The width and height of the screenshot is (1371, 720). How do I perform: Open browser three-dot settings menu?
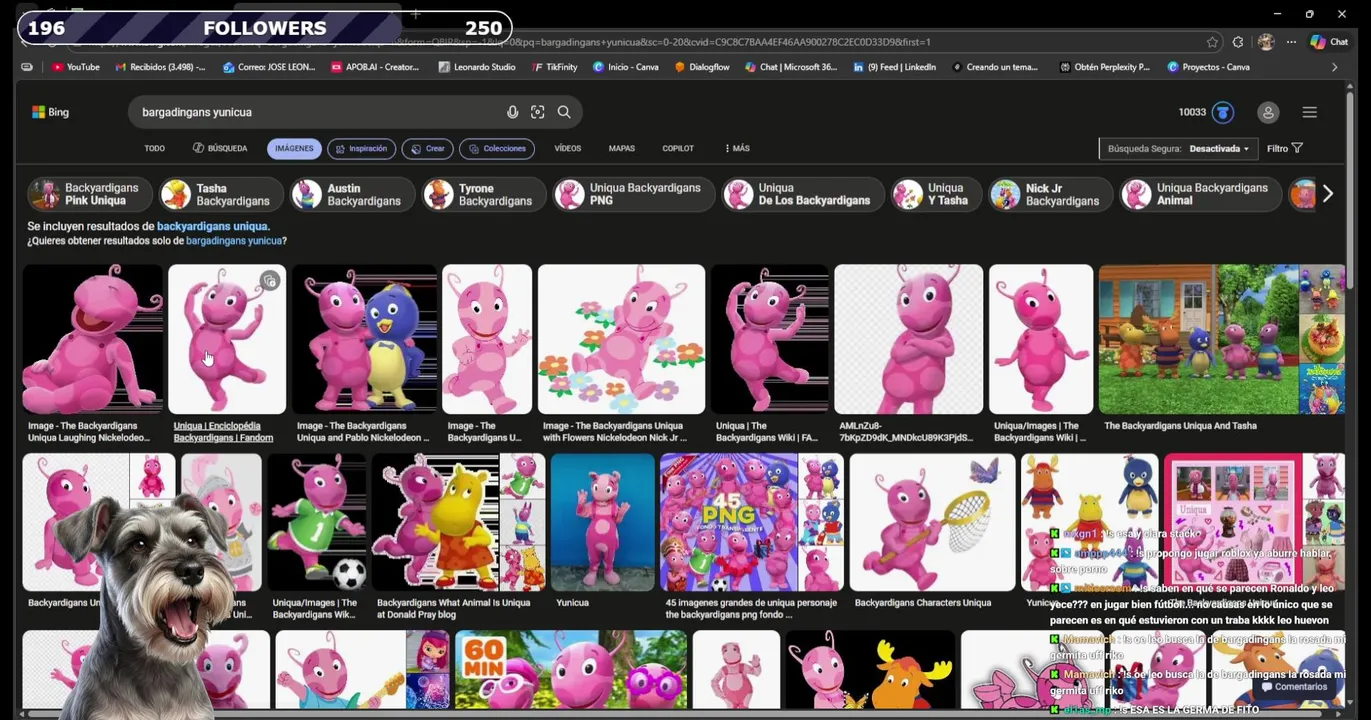click(1291, 42)
